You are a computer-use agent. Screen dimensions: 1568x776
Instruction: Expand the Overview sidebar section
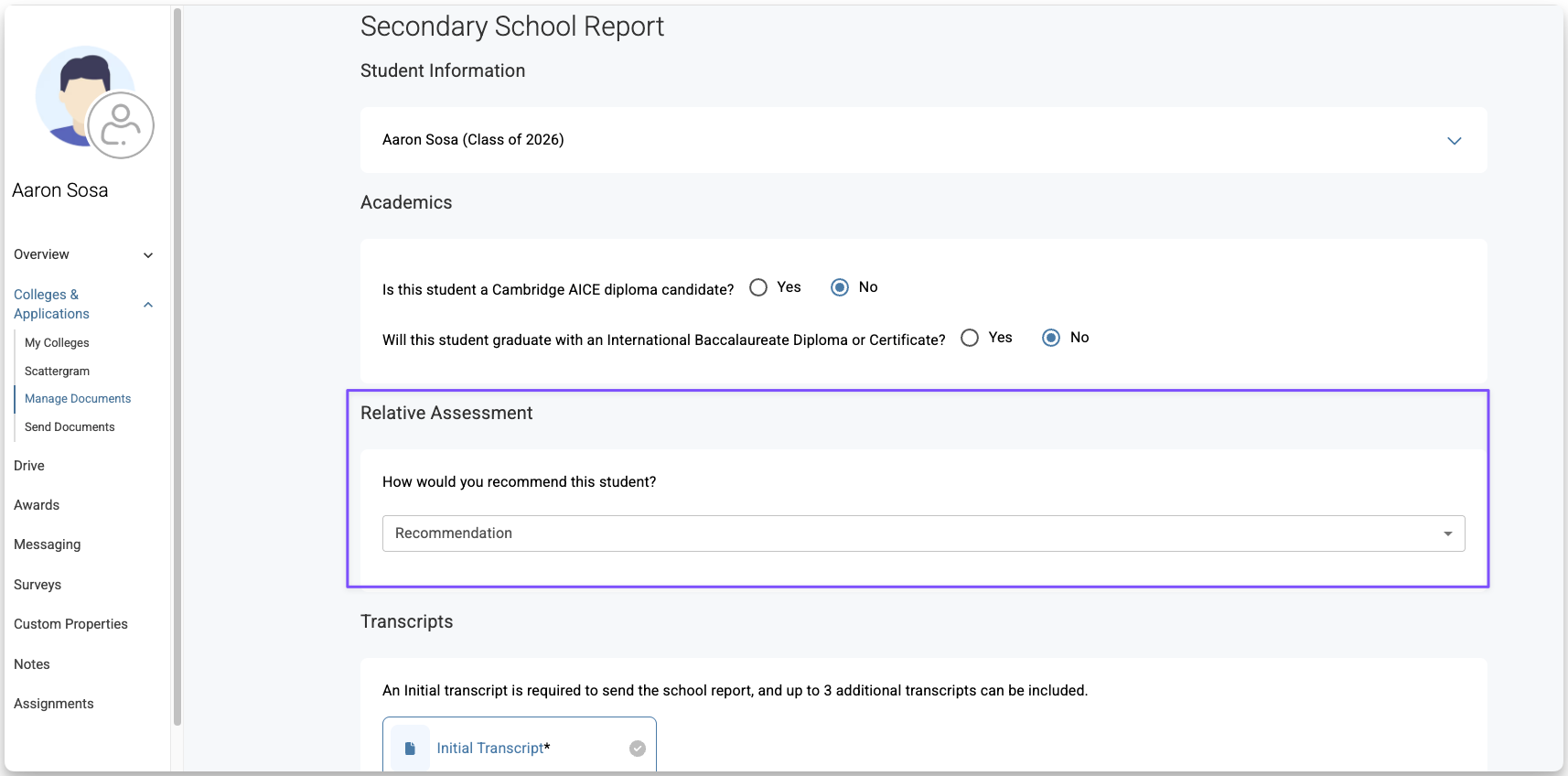pos(148,255)
